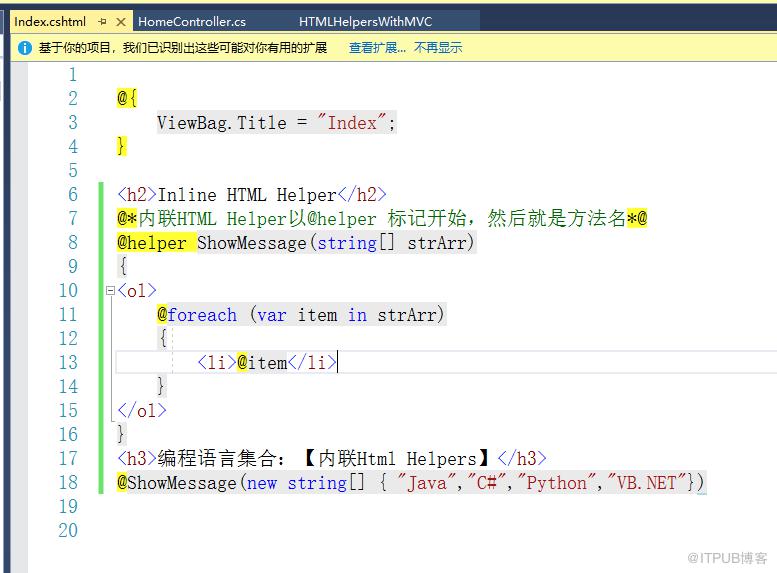The image size is (777, 573).
Task: Open the HTMLHelpersWithMVC tab
Action: pos(365,22)
